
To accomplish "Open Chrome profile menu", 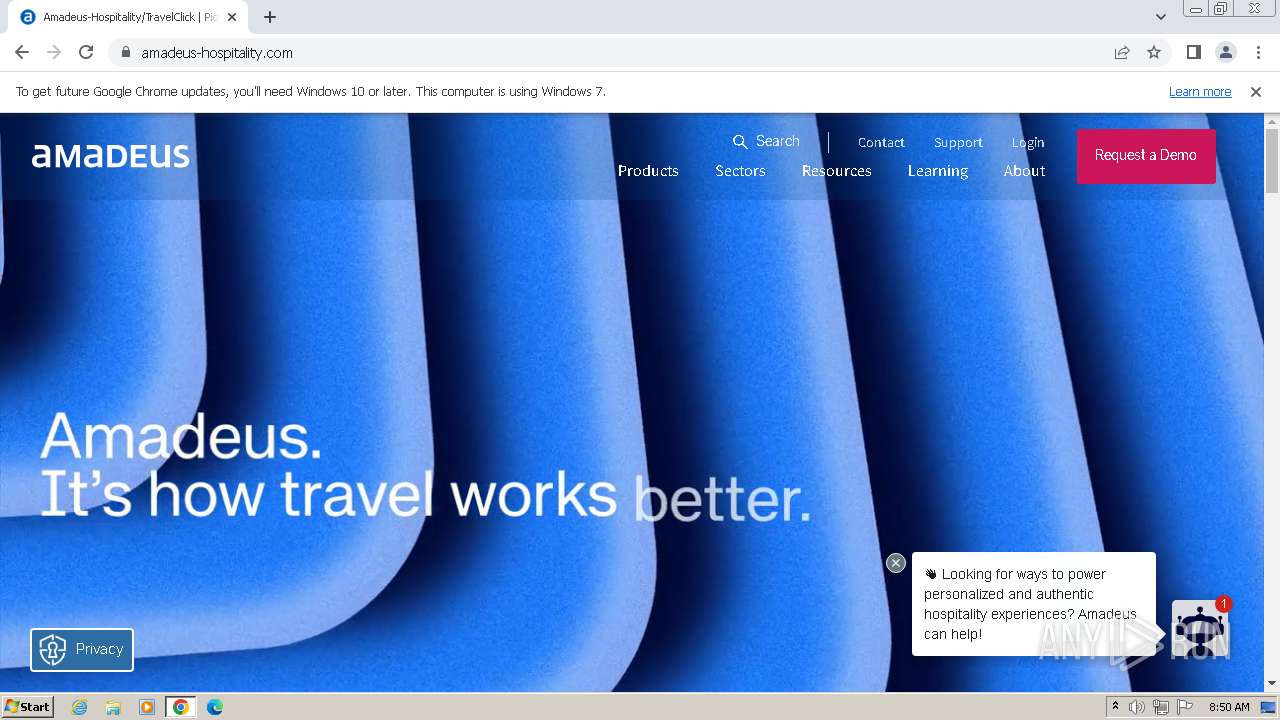I will (1225, 52).
